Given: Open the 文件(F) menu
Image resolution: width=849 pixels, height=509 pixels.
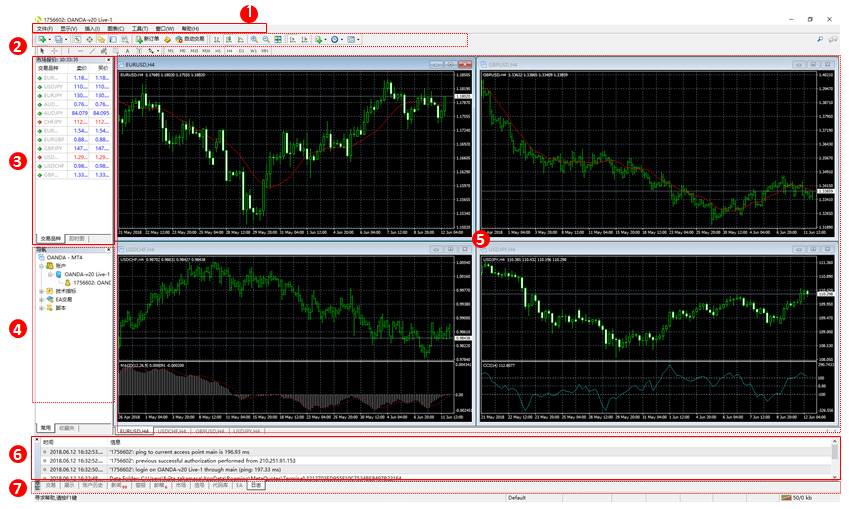Looking at the screenshot, I should 44,28.
